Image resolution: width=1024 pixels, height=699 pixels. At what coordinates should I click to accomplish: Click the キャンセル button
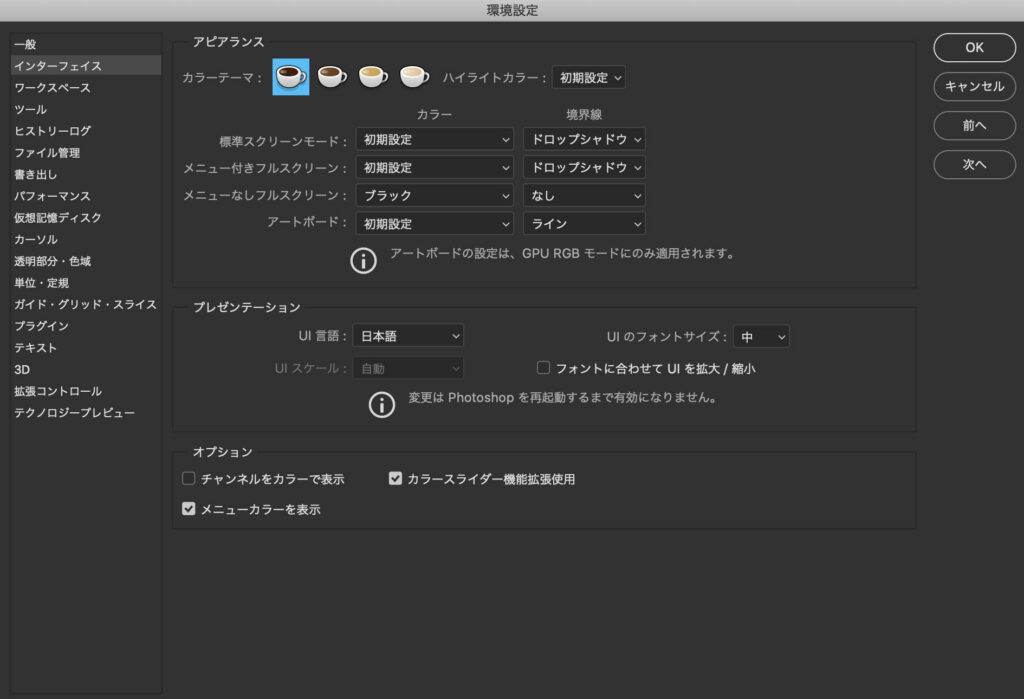click(x=974, y=86)
